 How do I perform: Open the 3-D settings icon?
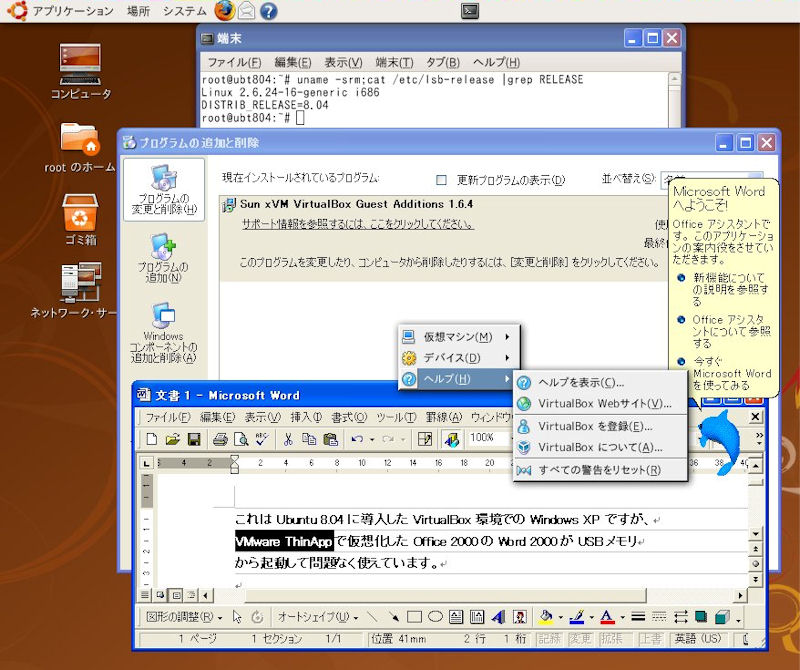coord(722,617)
